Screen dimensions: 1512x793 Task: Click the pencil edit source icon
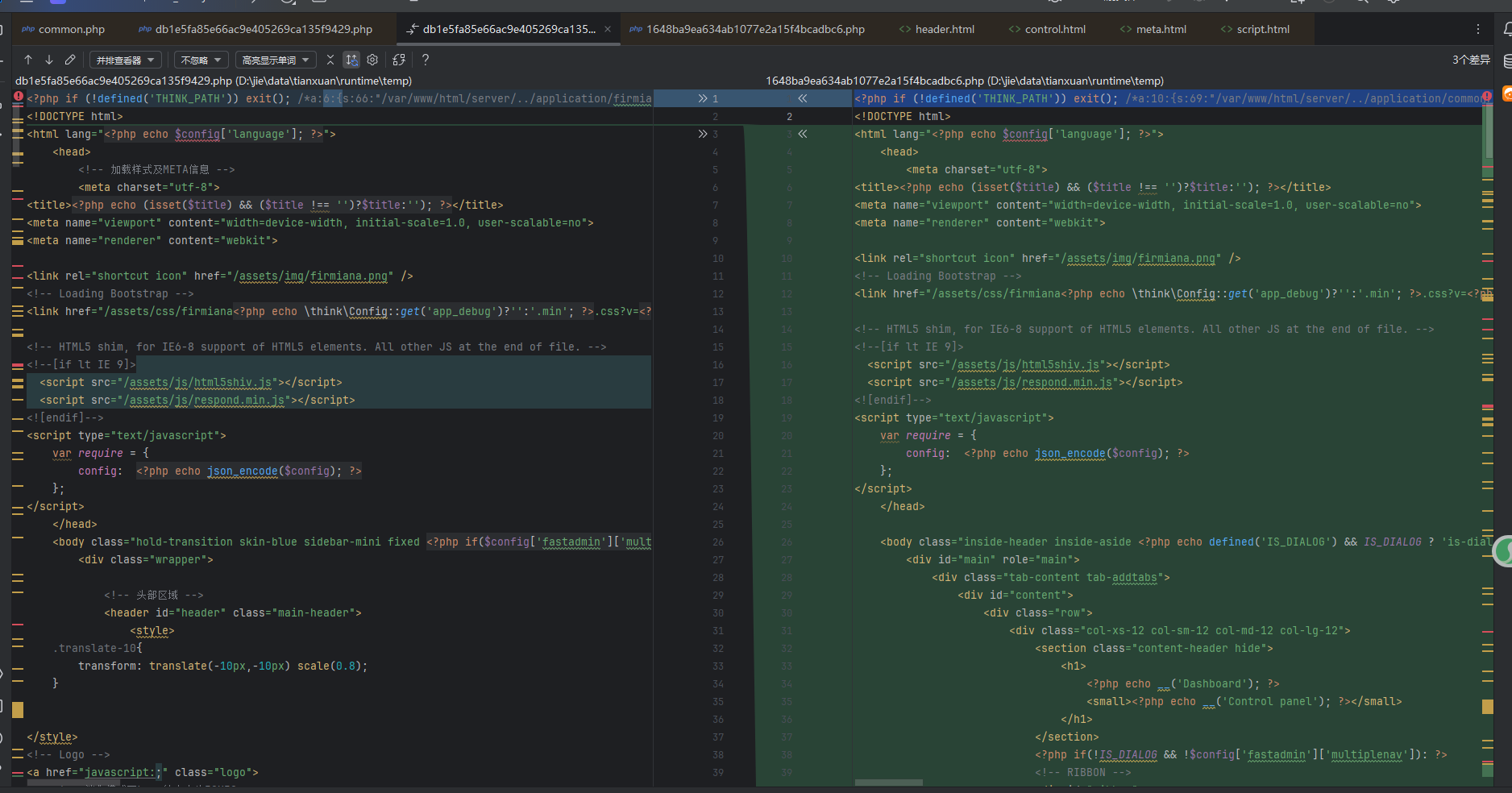coord(70,60)
